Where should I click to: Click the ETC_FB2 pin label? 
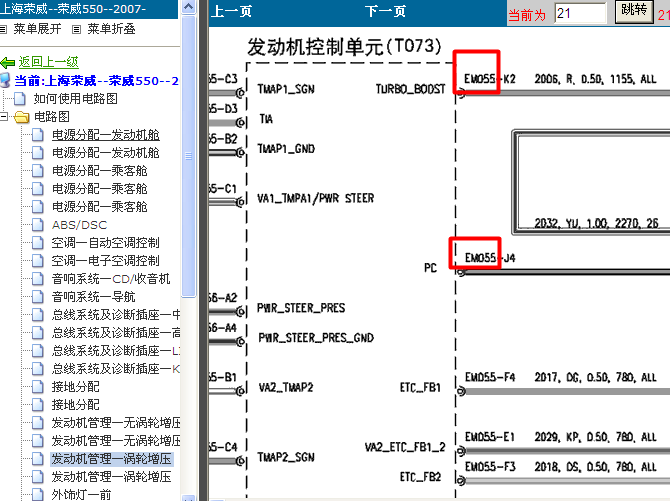pos(420,477)
